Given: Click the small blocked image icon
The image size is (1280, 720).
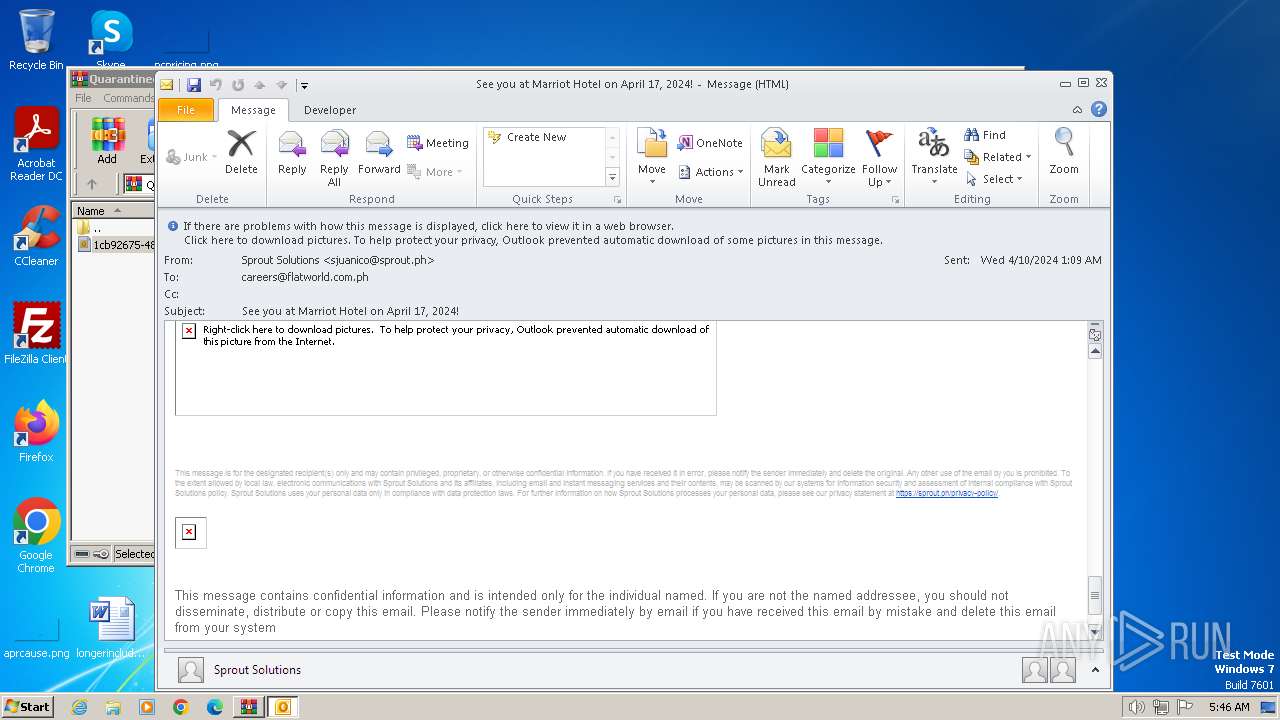Looking at the screenshot, I should [x=189, y=532].
